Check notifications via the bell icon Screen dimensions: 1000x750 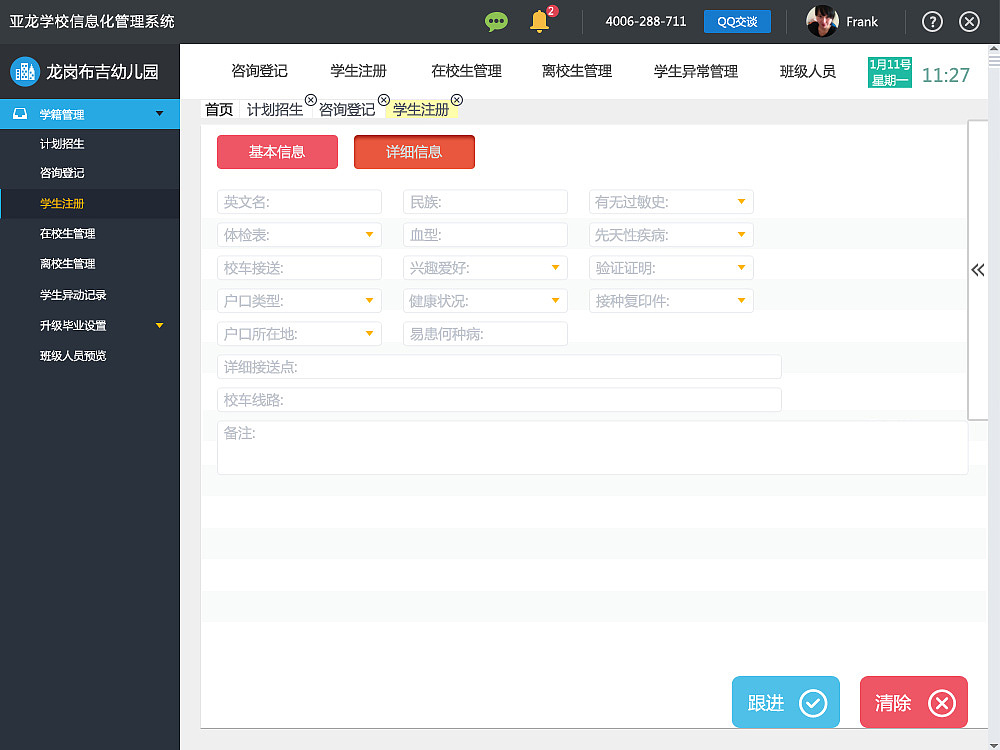(x=539, y=21)
